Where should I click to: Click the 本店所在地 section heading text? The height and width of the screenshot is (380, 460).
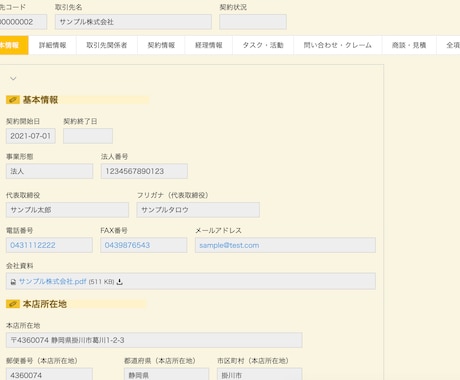(x=45, y=304)
